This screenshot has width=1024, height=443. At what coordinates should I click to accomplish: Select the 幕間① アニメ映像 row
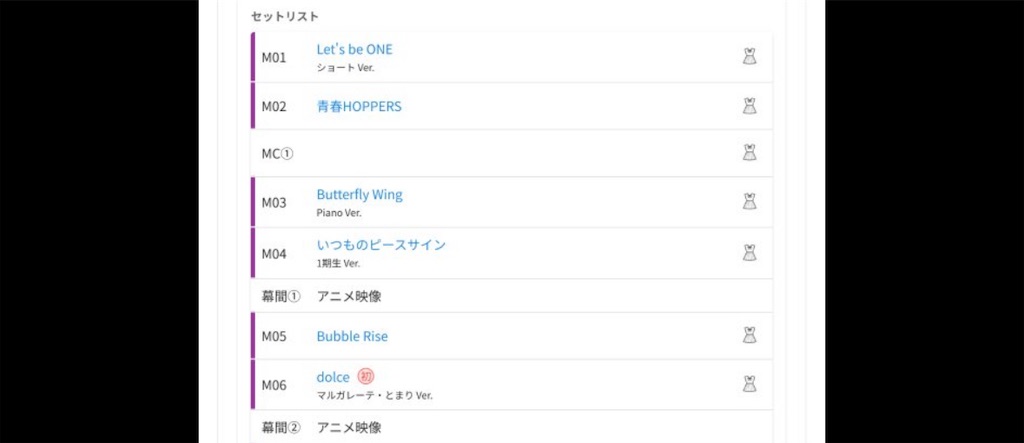click(511, 296)
